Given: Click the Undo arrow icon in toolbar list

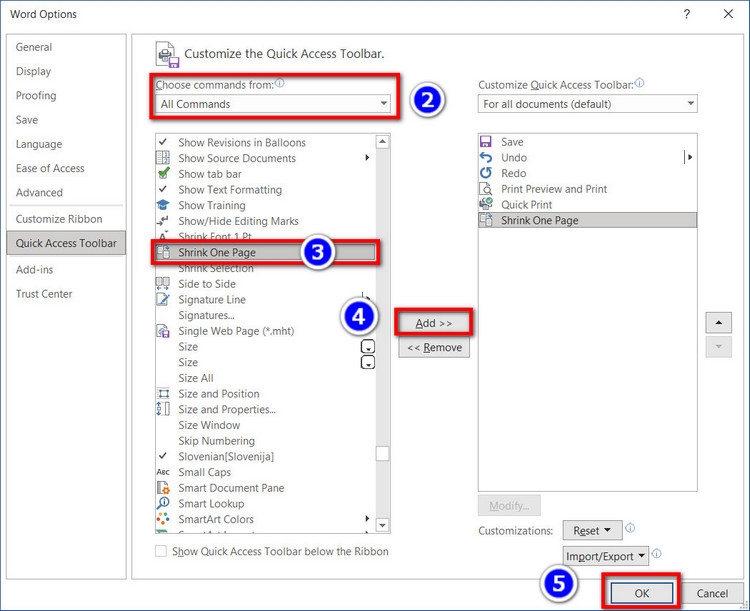Looking at the screenshot, I should pyautogui.click(x=485, y=157).
